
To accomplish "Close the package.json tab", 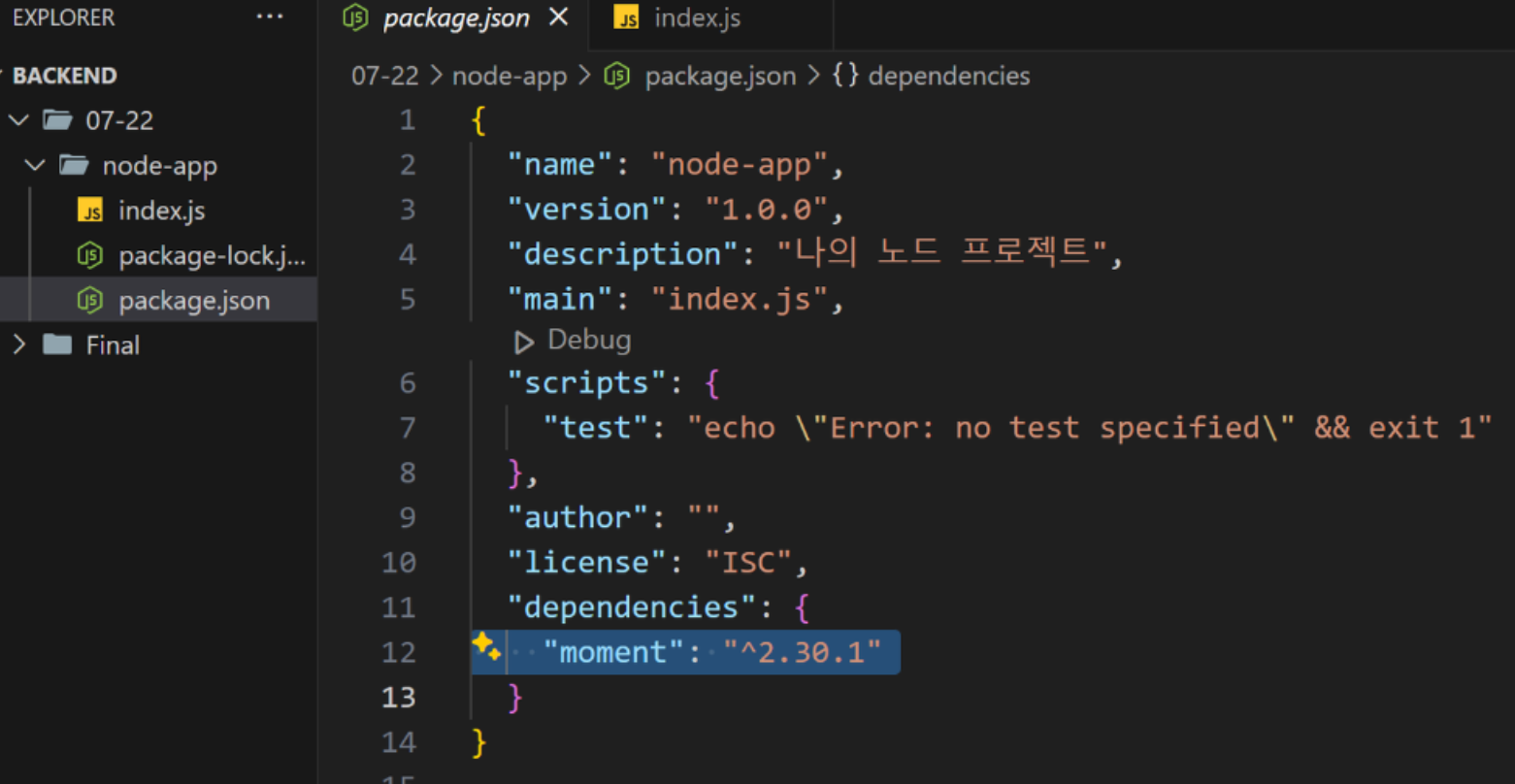I will [x=558, y=16].
